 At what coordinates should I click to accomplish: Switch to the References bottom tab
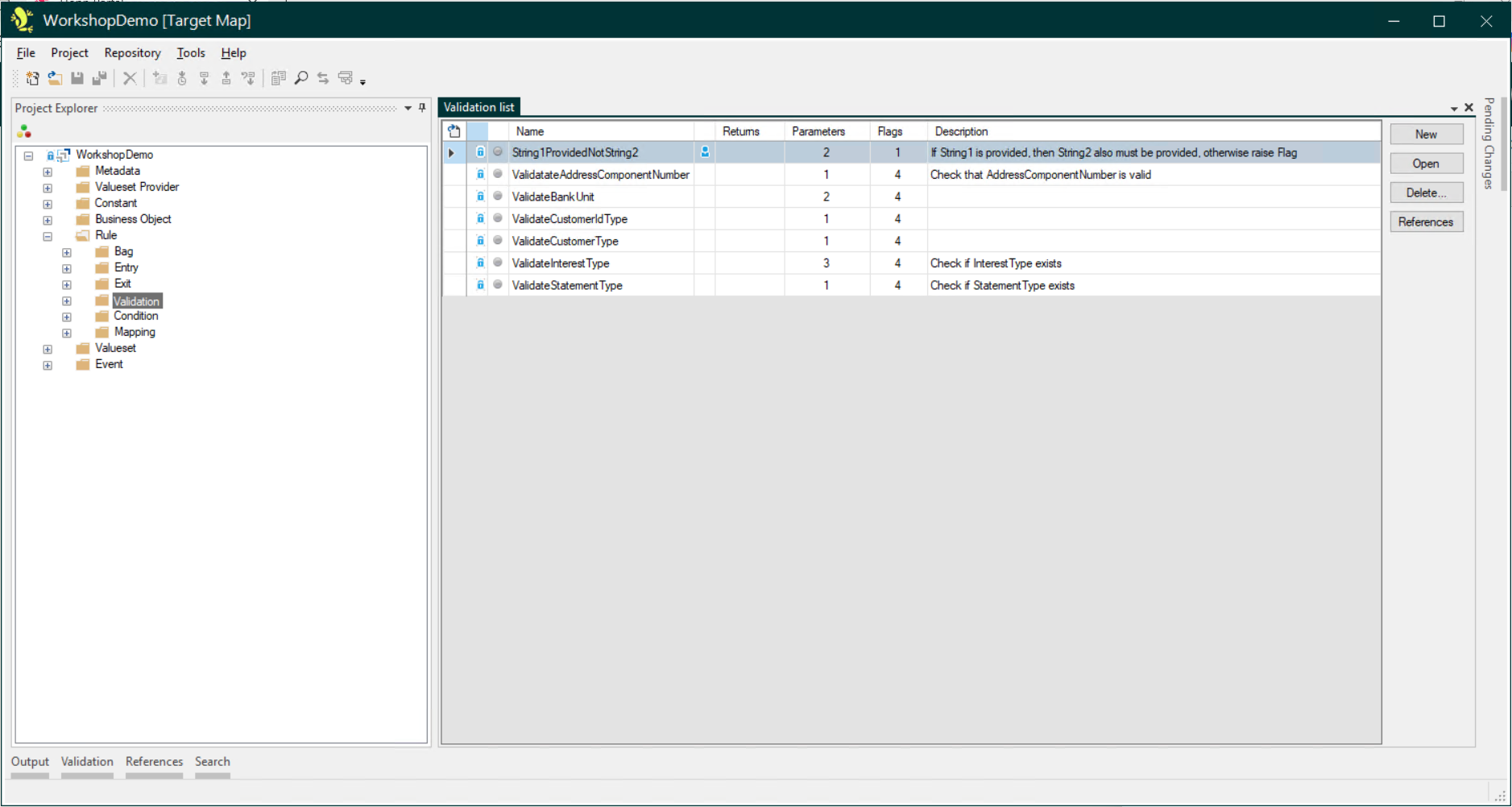(154, 761)
